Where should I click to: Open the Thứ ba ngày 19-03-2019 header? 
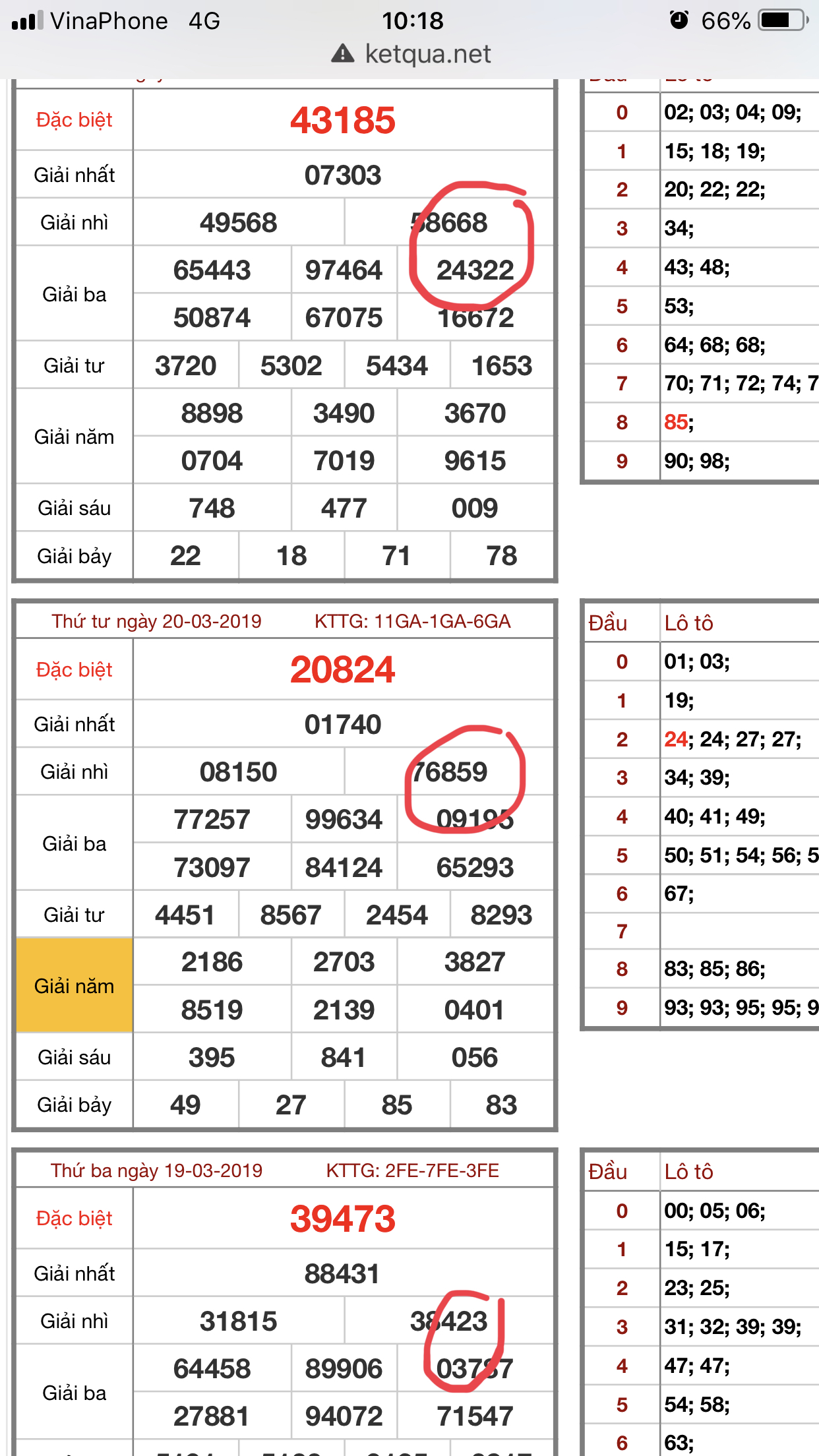156,1170
